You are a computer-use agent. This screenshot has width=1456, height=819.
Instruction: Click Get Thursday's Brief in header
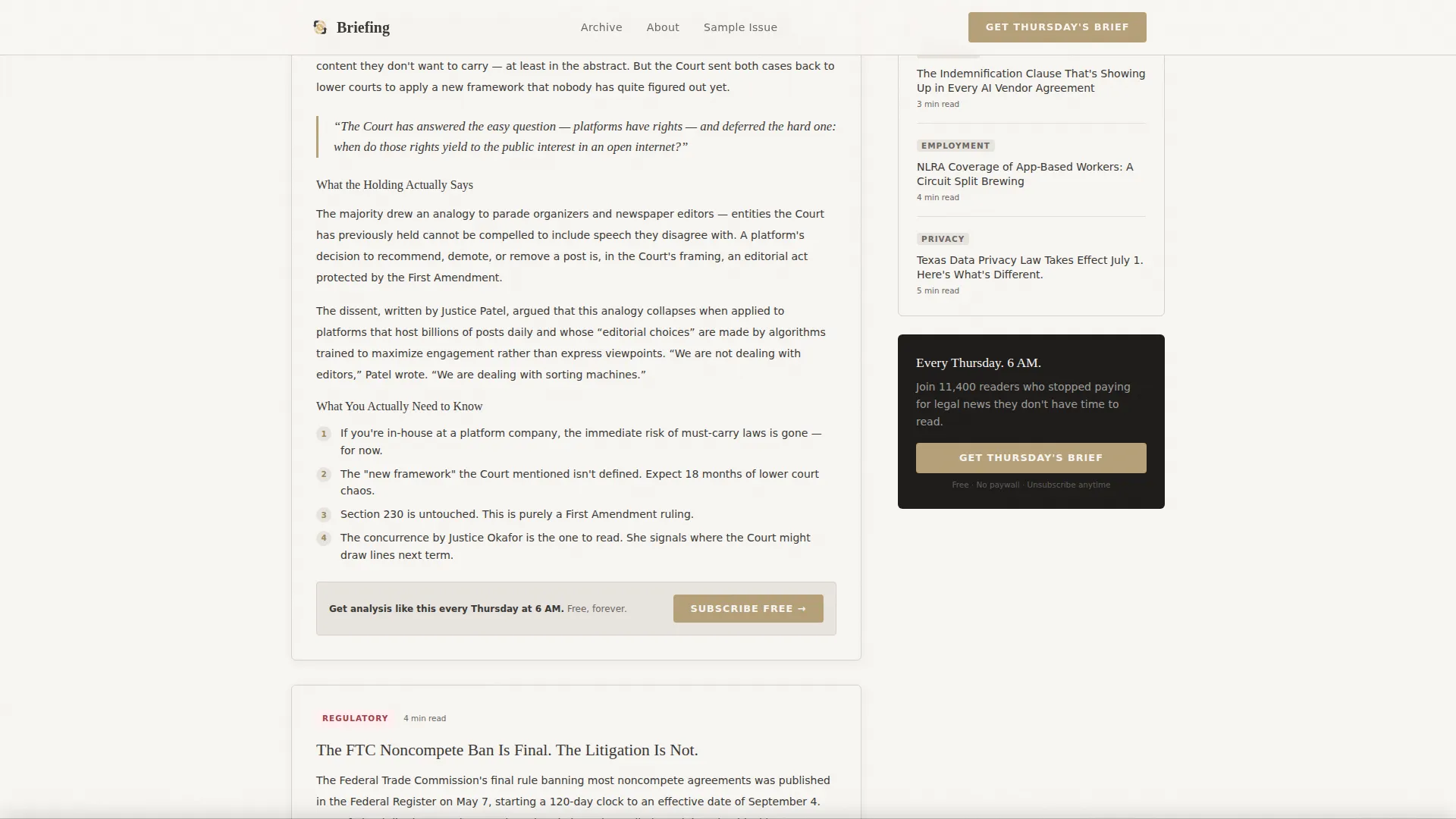point(1057,27)
